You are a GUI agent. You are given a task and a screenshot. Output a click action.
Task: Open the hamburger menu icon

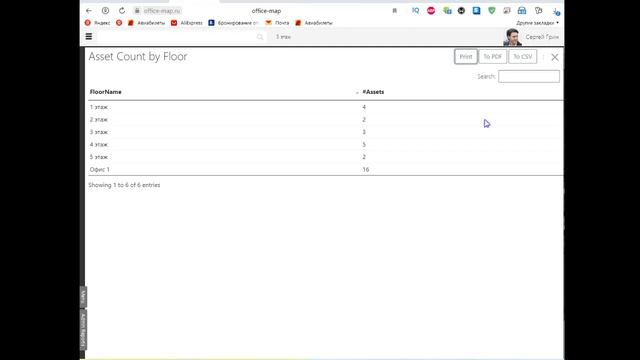(x=89, y=37)
